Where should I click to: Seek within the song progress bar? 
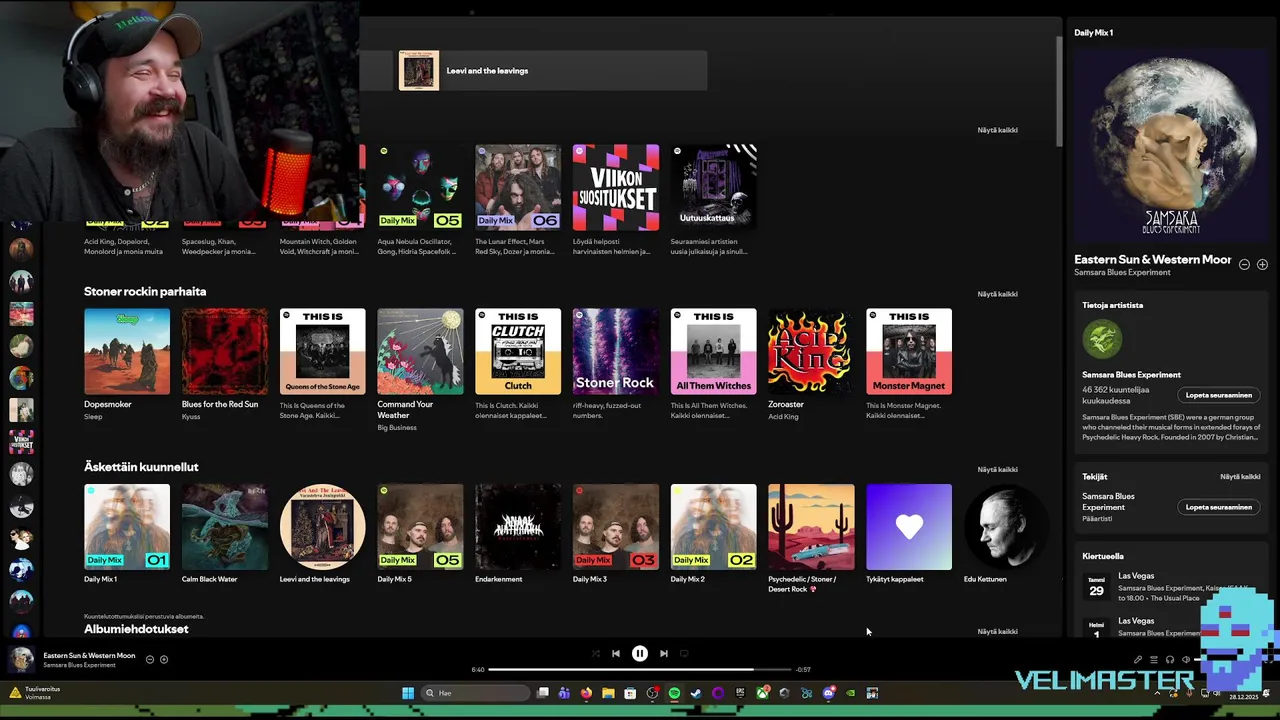pos(640,669)
